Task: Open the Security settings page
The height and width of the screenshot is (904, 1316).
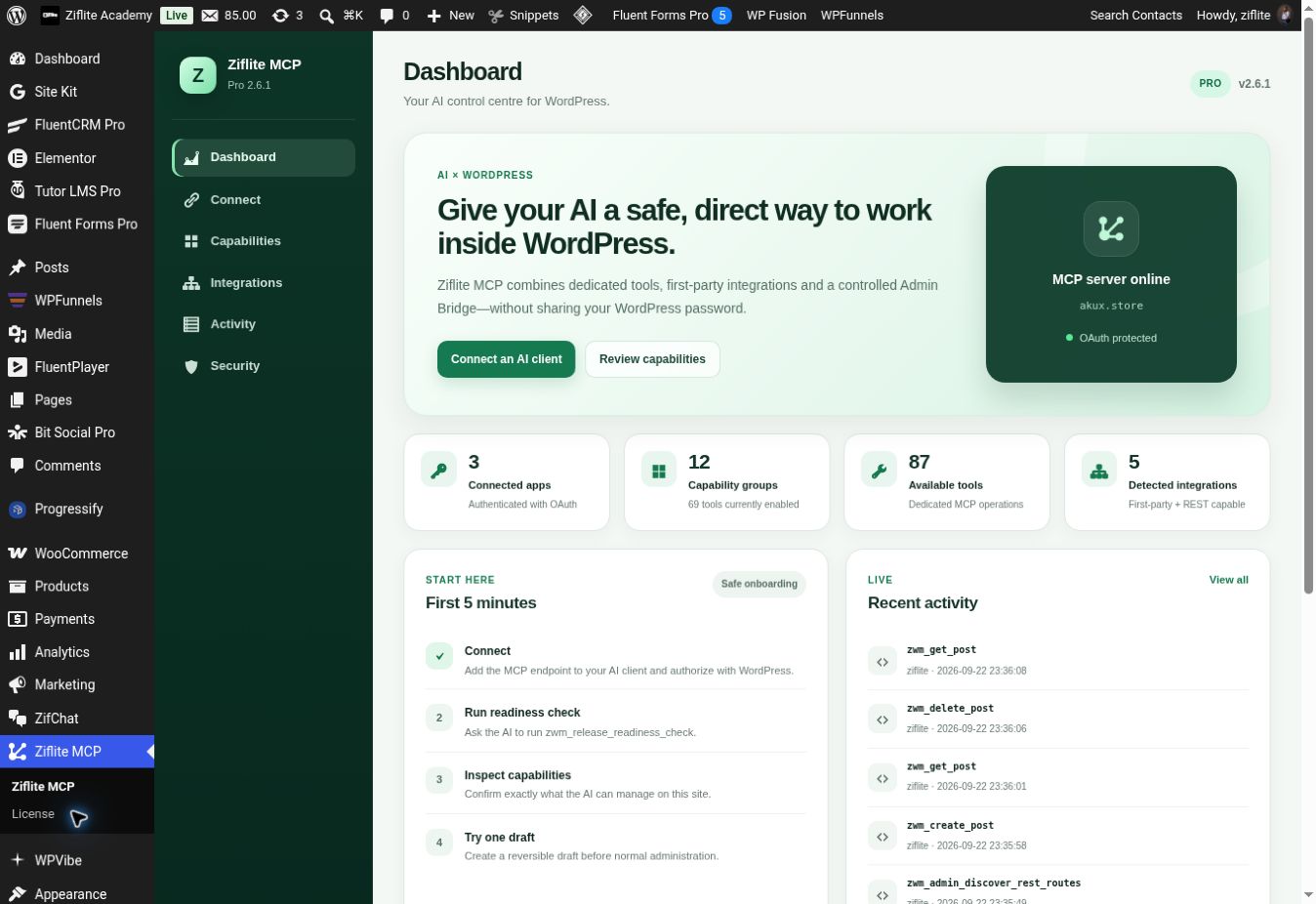Action: pos(264,366)
